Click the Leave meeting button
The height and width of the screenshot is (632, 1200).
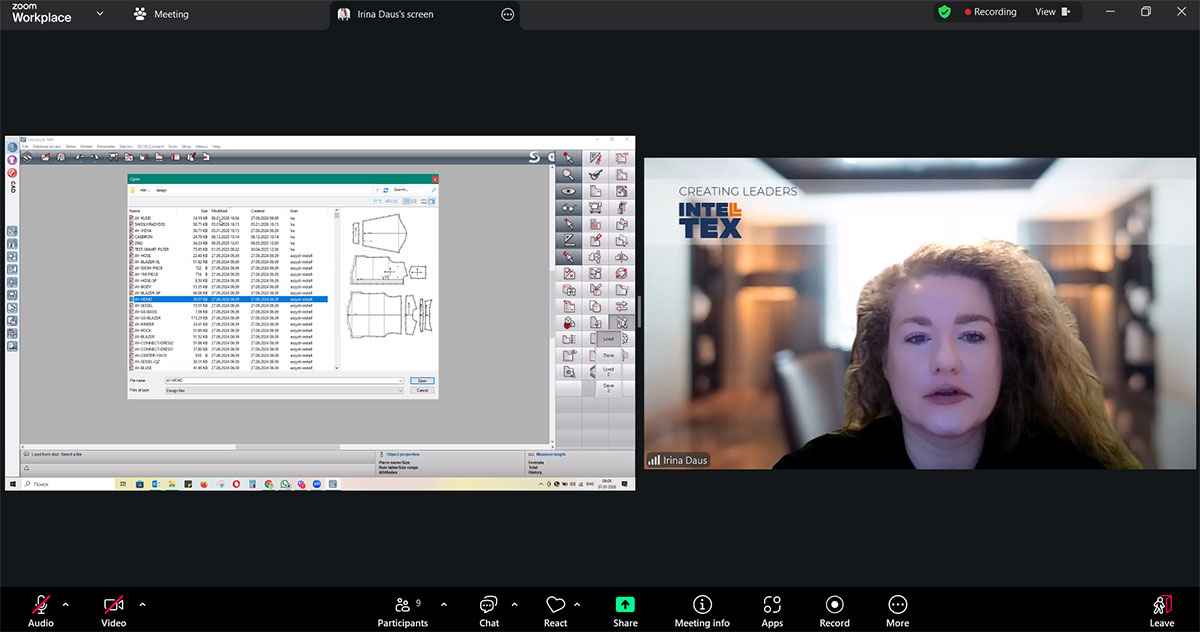coord(1161,610)
